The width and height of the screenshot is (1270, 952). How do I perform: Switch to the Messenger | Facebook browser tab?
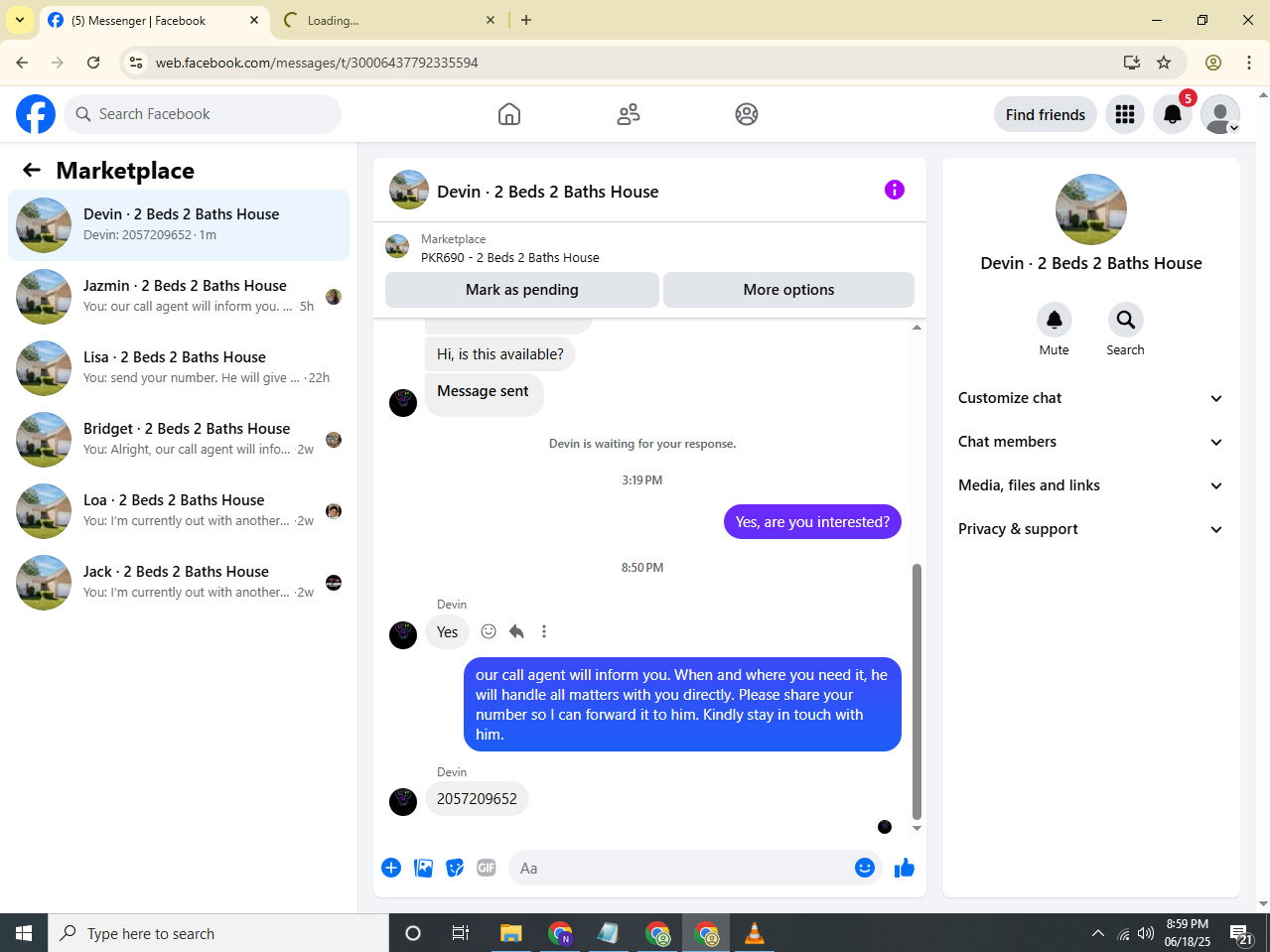154,20
